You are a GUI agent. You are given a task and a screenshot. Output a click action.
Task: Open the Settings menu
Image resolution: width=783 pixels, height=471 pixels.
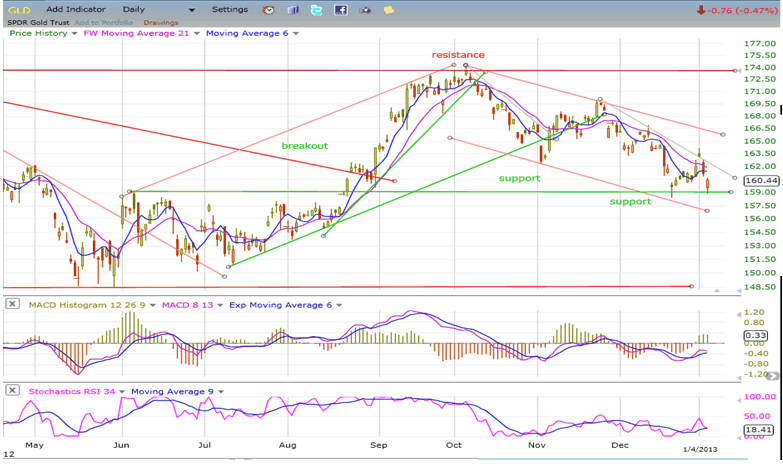(230, 9)
